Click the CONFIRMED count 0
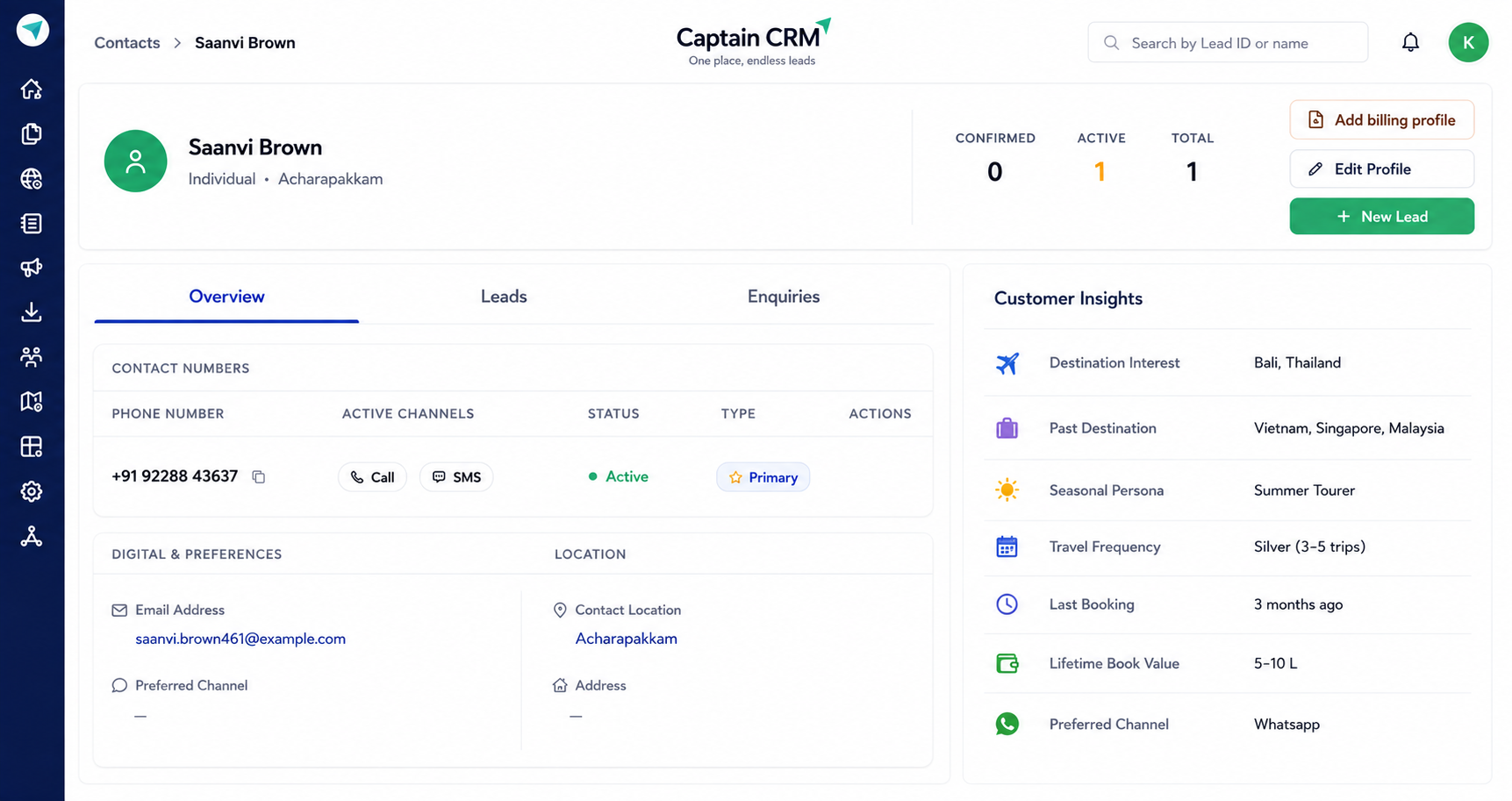This screenshot has height=801, width=1512. [994, 171]
